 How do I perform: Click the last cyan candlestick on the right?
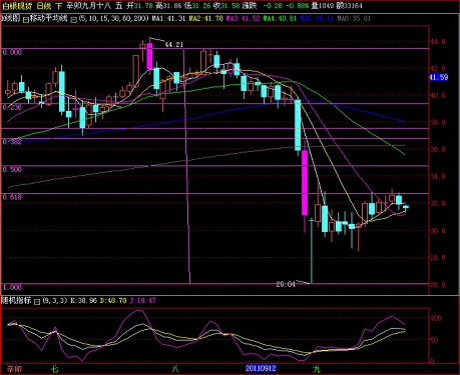[406, 207]
